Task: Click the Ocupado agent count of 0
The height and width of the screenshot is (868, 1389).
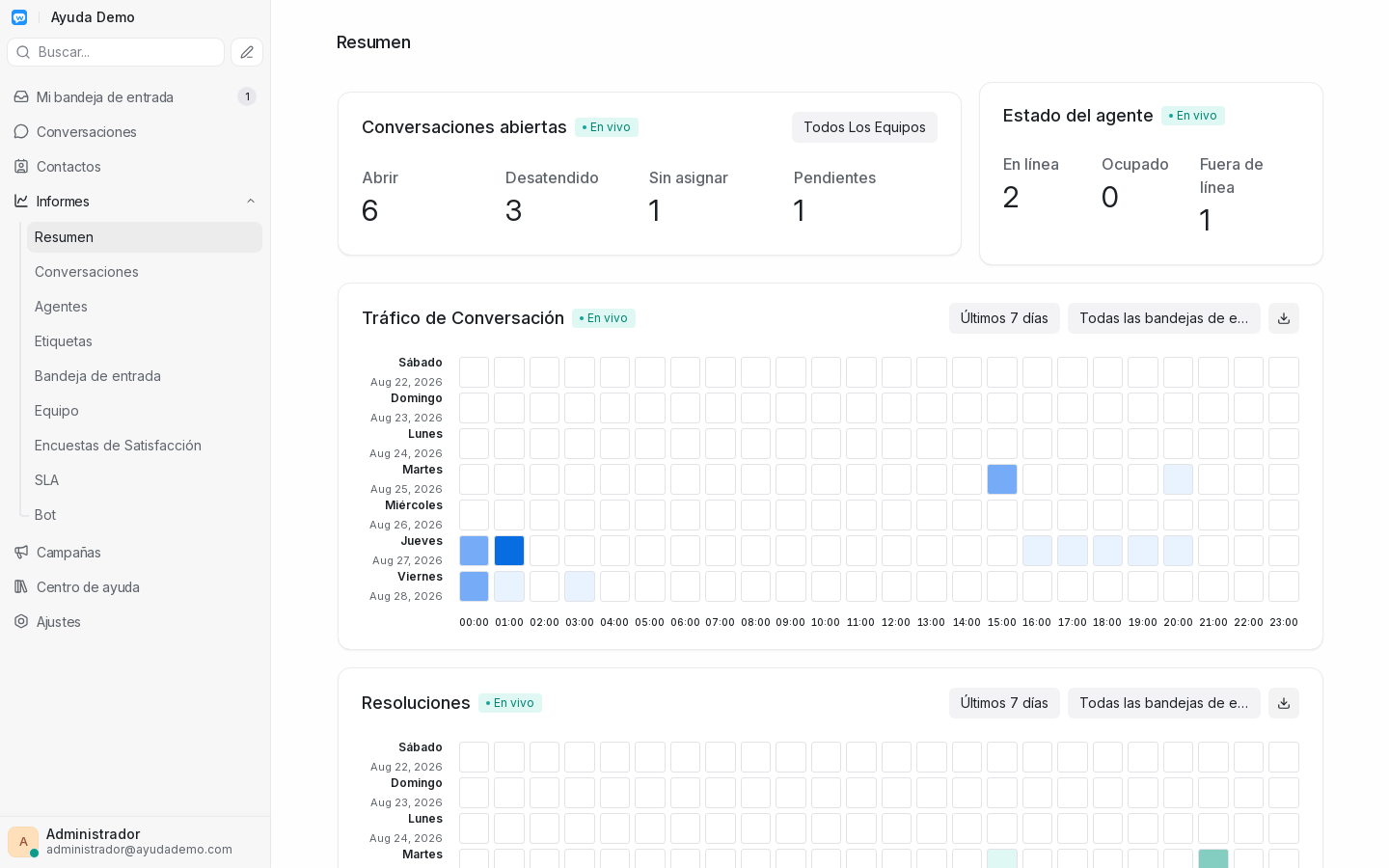Action: [1110, 197]
